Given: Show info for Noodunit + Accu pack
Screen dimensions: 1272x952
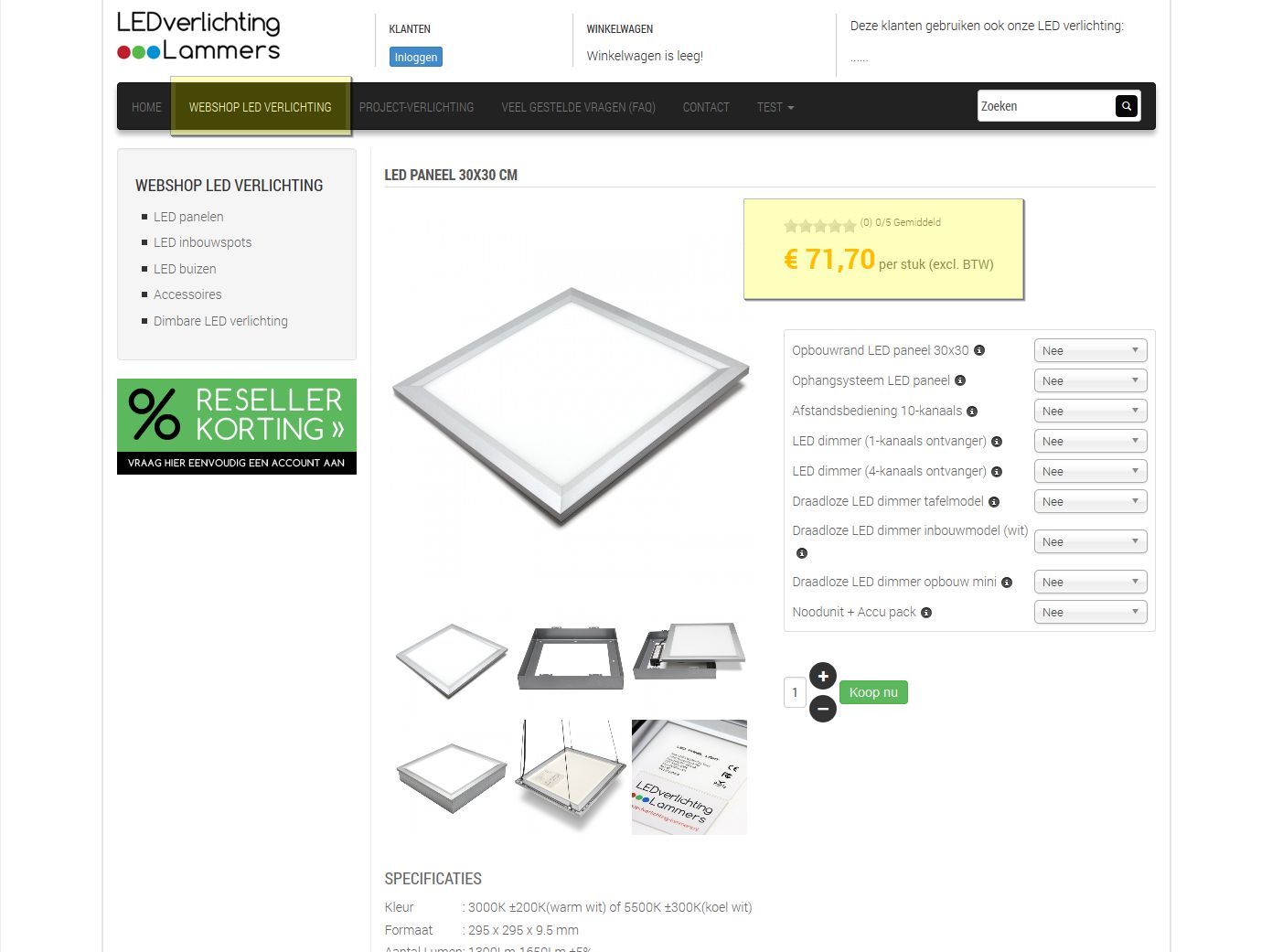Looking at the screenshot, I should 926,613.
